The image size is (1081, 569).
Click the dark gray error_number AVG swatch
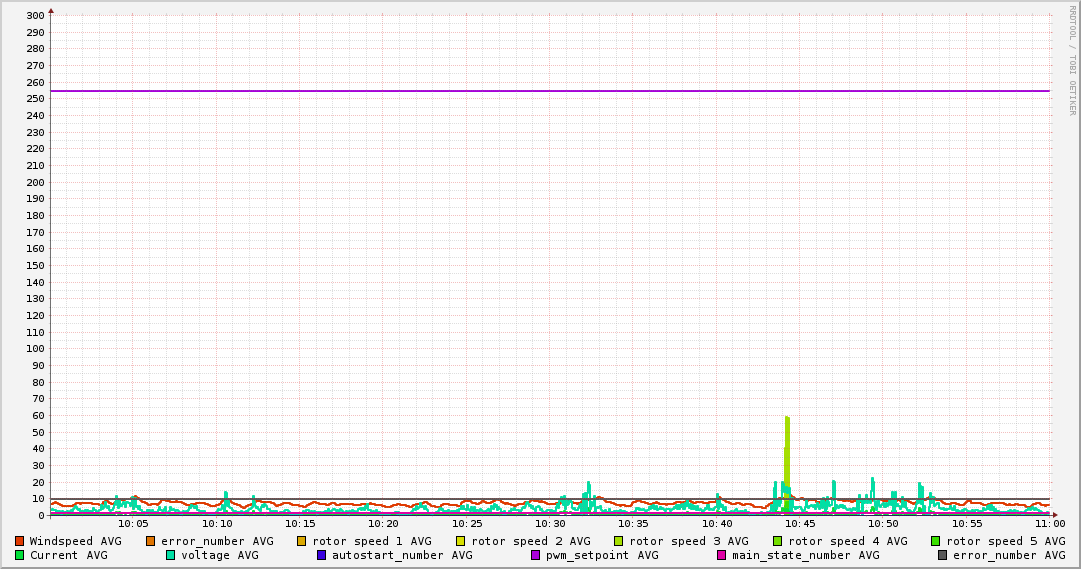[x=943, y=555]
